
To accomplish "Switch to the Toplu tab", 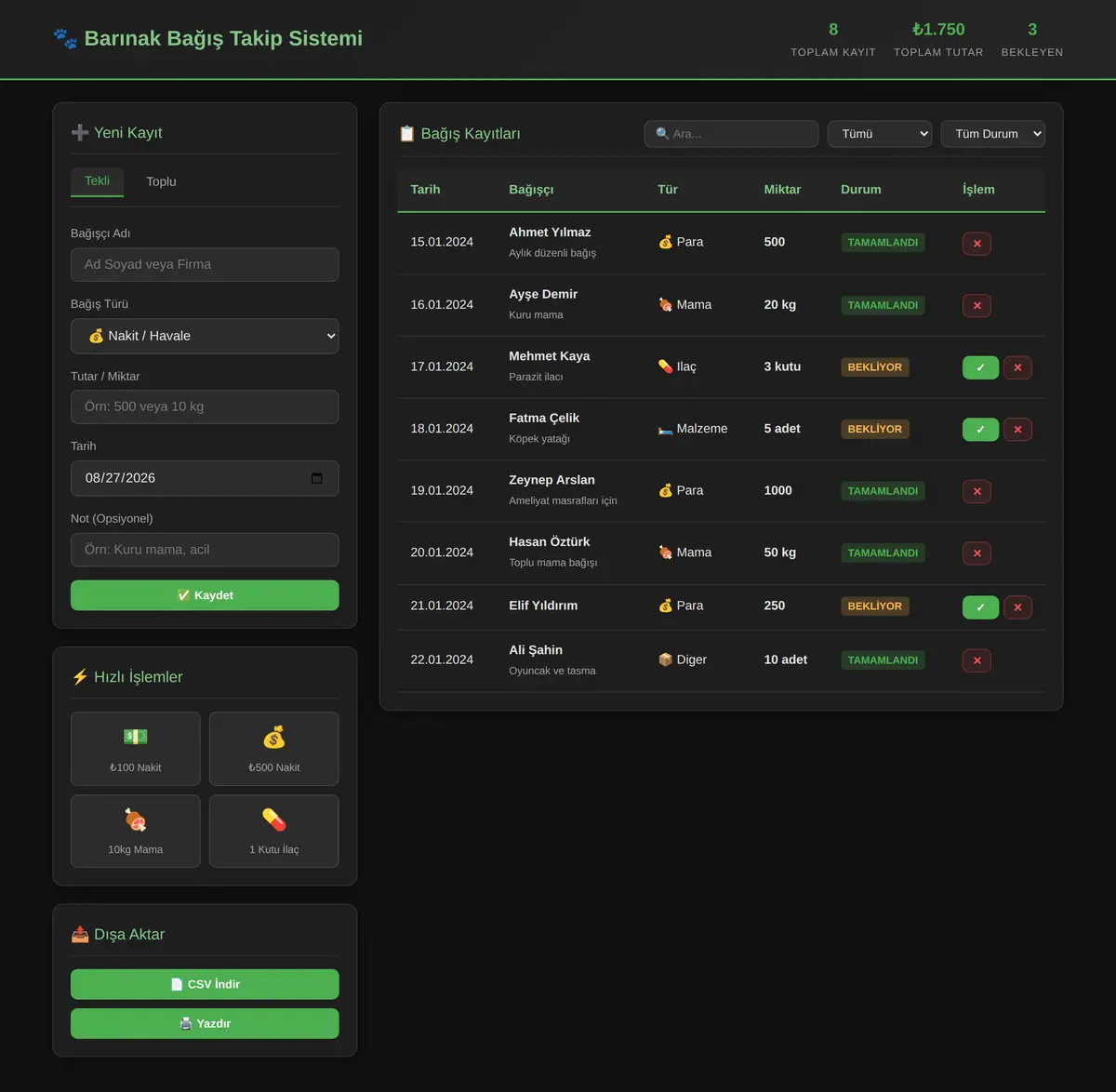I will click(161, 181).
